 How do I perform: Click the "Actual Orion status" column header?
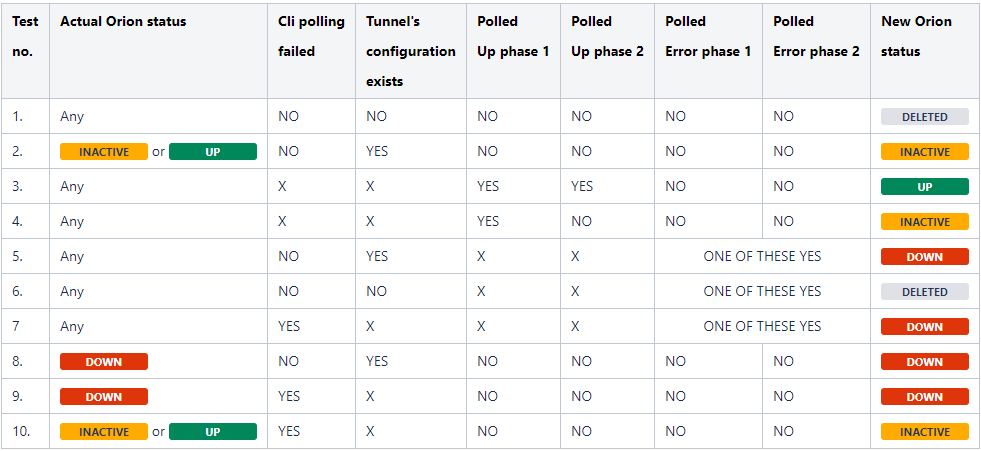(x=123, y=21)
